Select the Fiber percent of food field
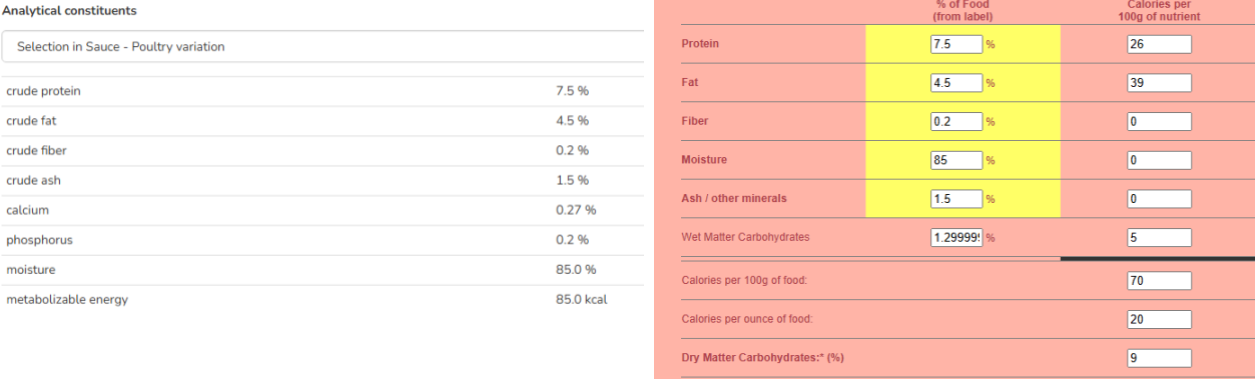 click(957, 121)
